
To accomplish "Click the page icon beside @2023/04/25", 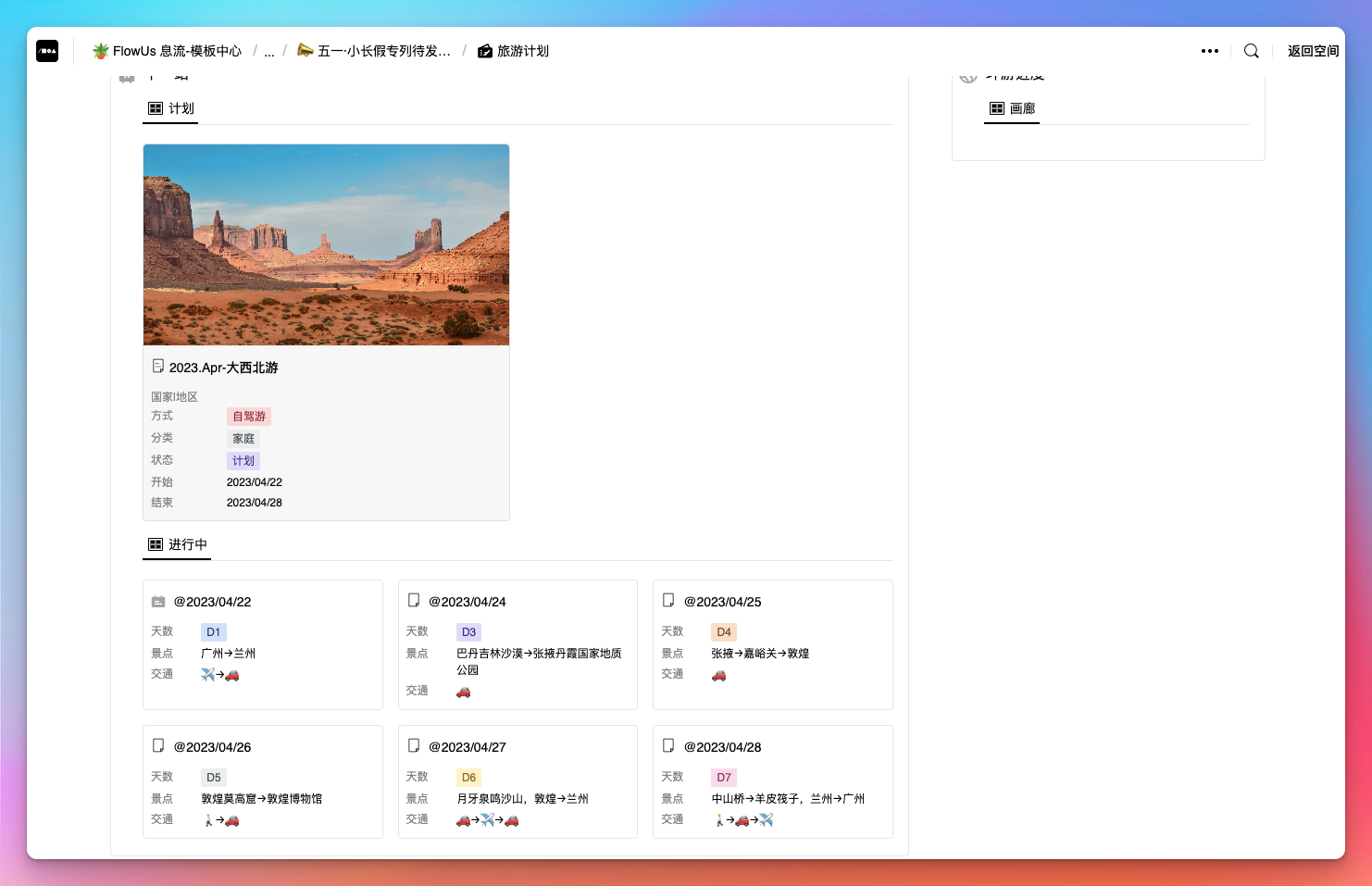I will pyautogui.click(x=668, y=601).
